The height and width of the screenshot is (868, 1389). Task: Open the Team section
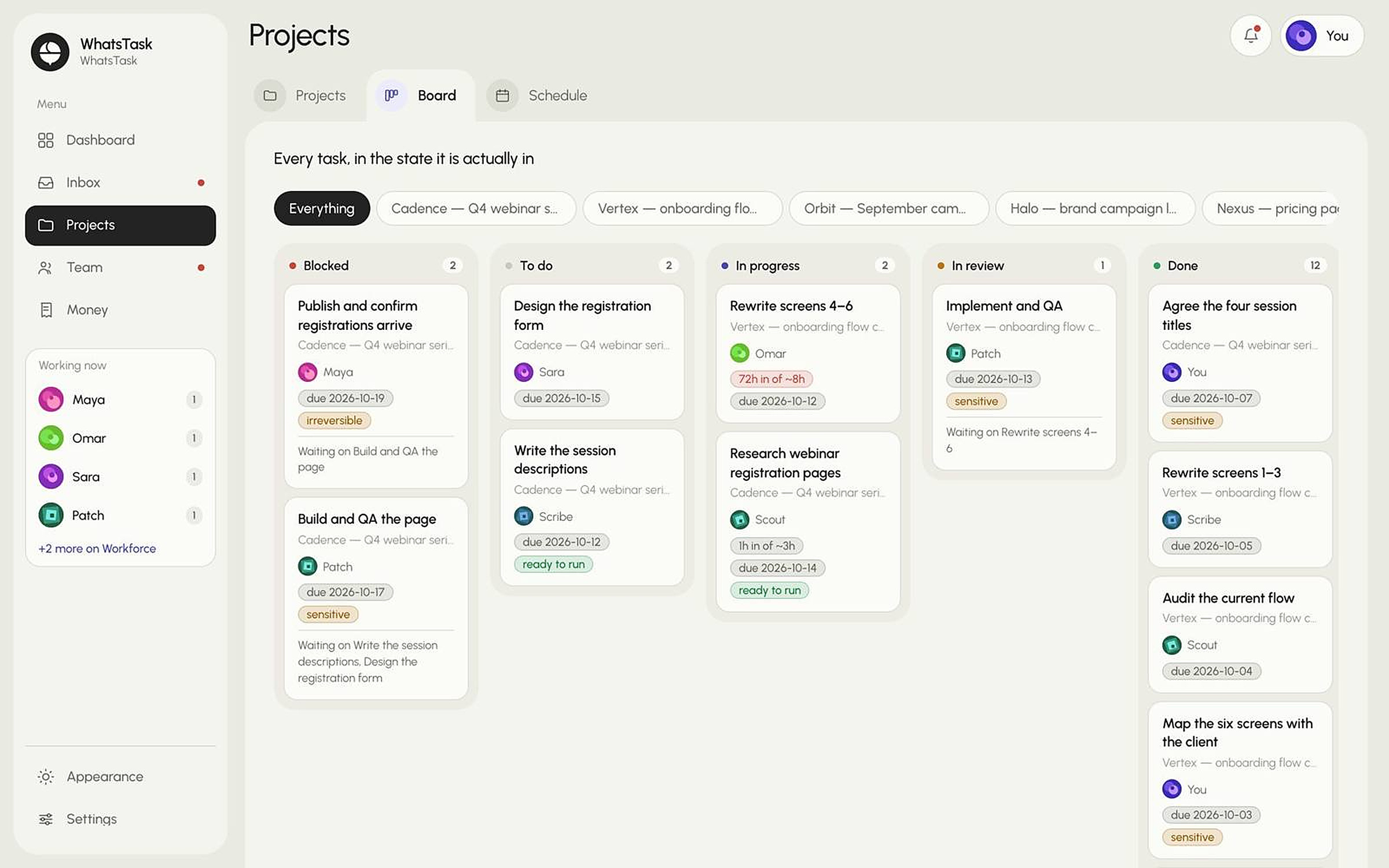(120, 267)
